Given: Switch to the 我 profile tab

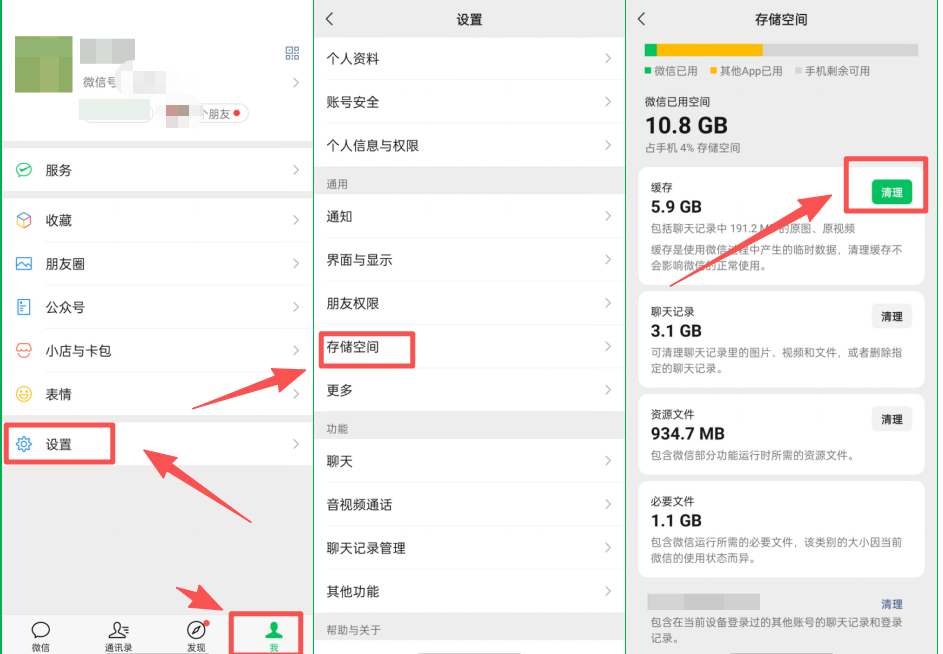Looking at the screenshot, I should [274, 637].
